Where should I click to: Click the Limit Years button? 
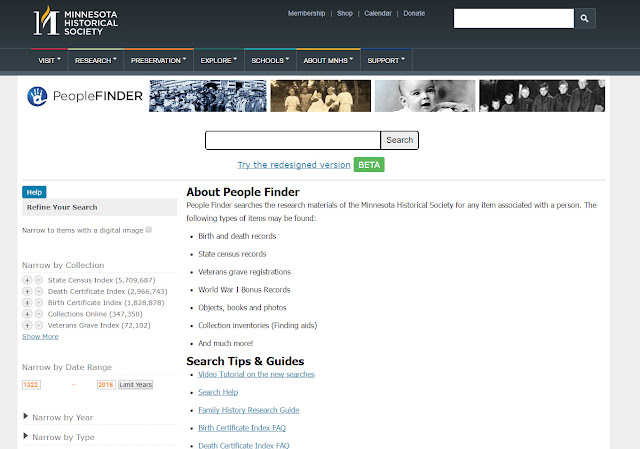click(x=136, y=385)
